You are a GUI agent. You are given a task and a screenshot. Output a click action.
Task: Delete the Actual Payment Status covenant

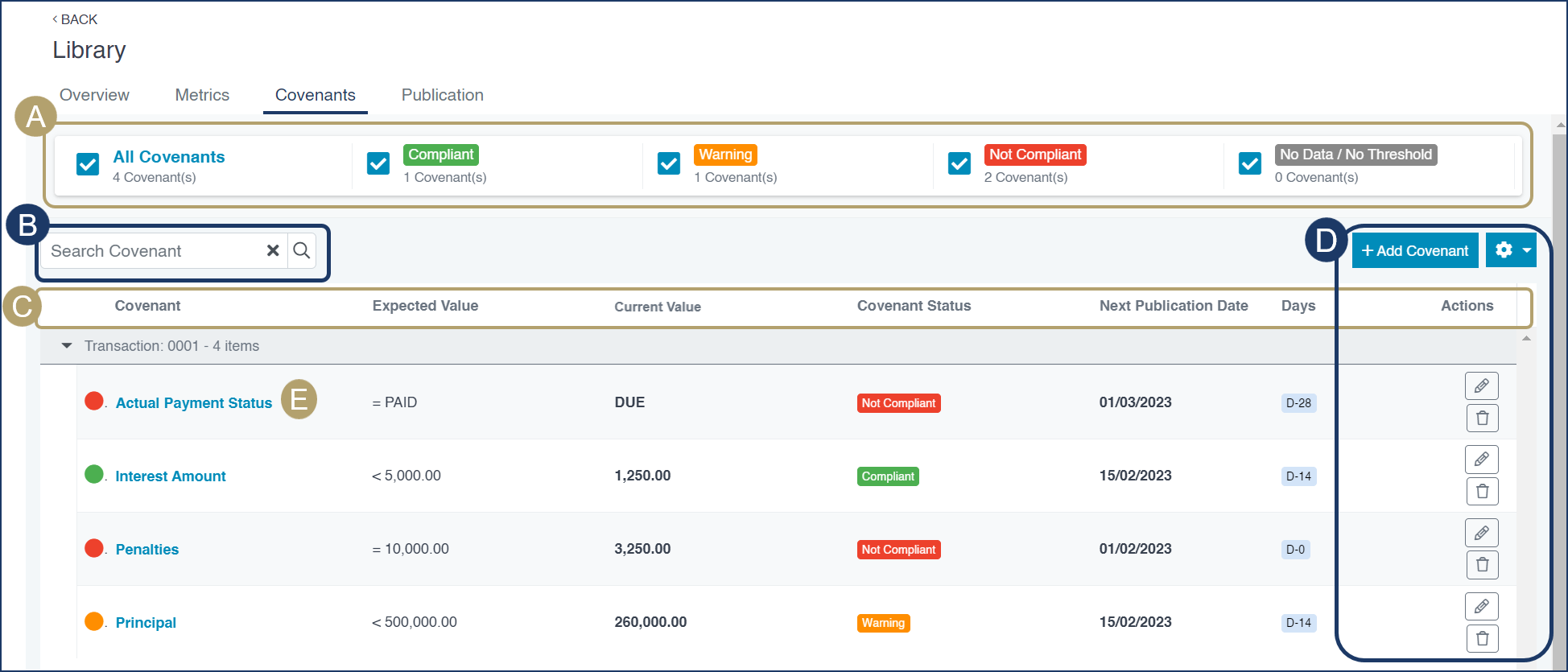(1481, 418)
